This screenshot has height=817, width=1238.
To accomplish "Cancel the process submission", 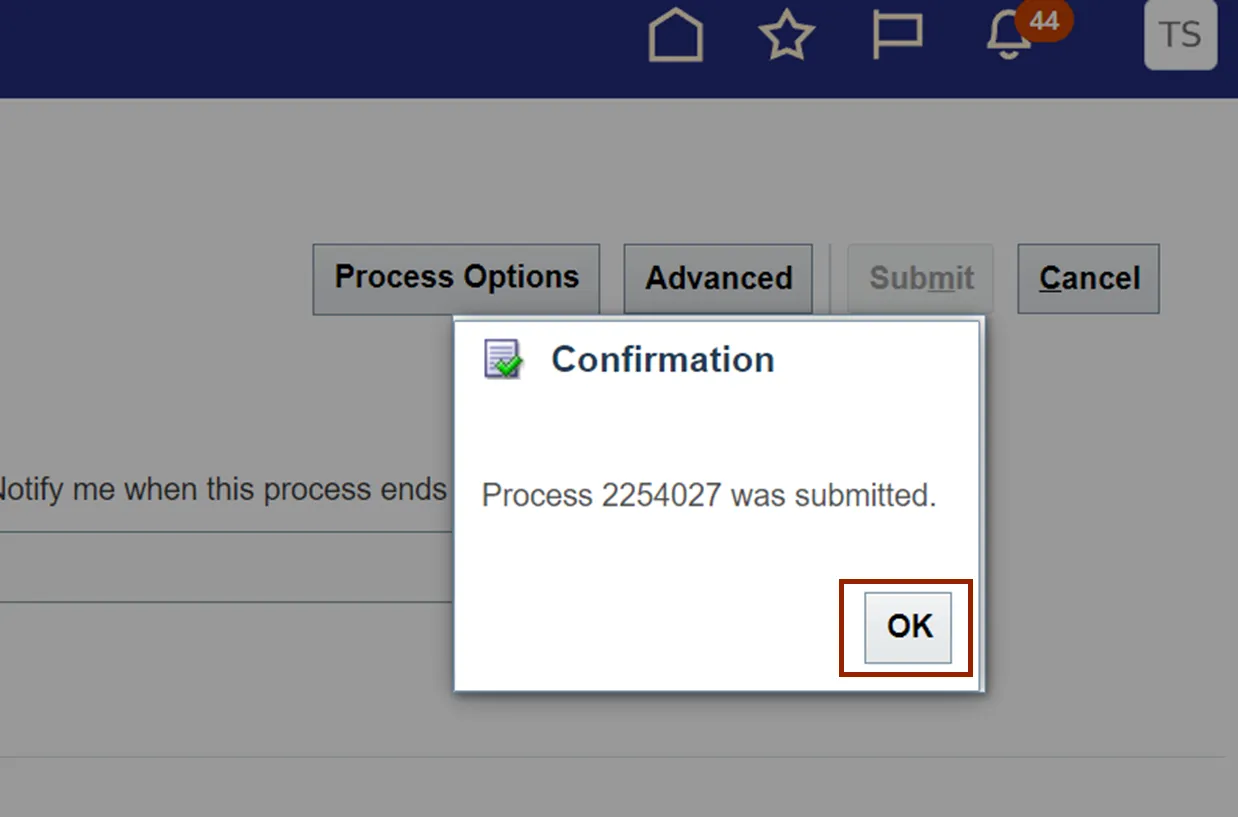I will (1088, 278).
